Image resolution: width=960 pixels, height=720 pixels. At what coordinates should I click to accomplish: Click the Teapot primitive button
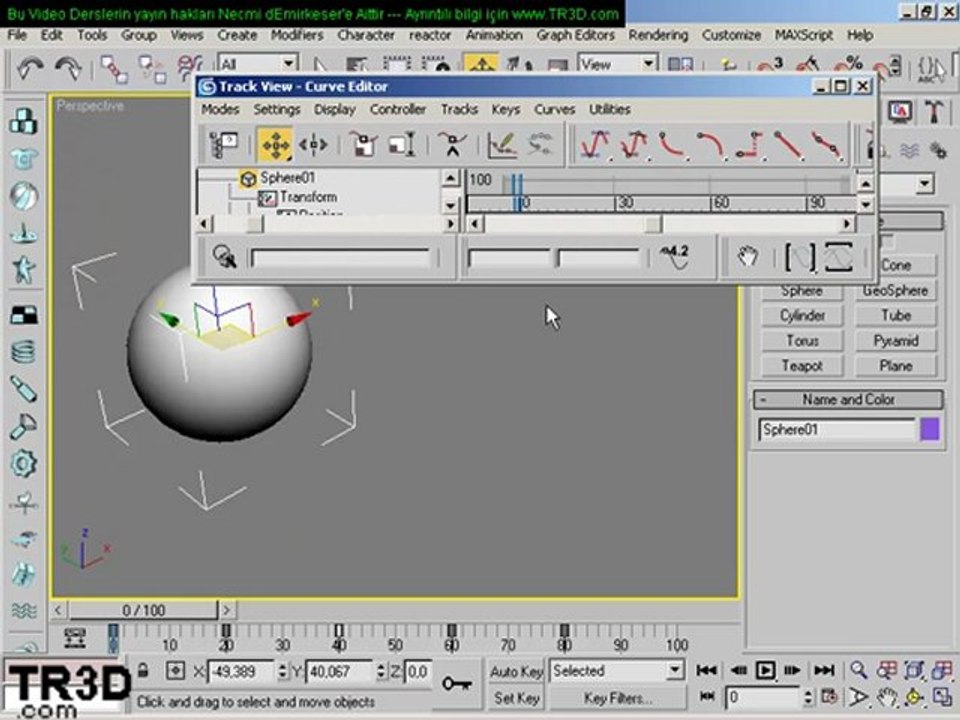point(802,366)
